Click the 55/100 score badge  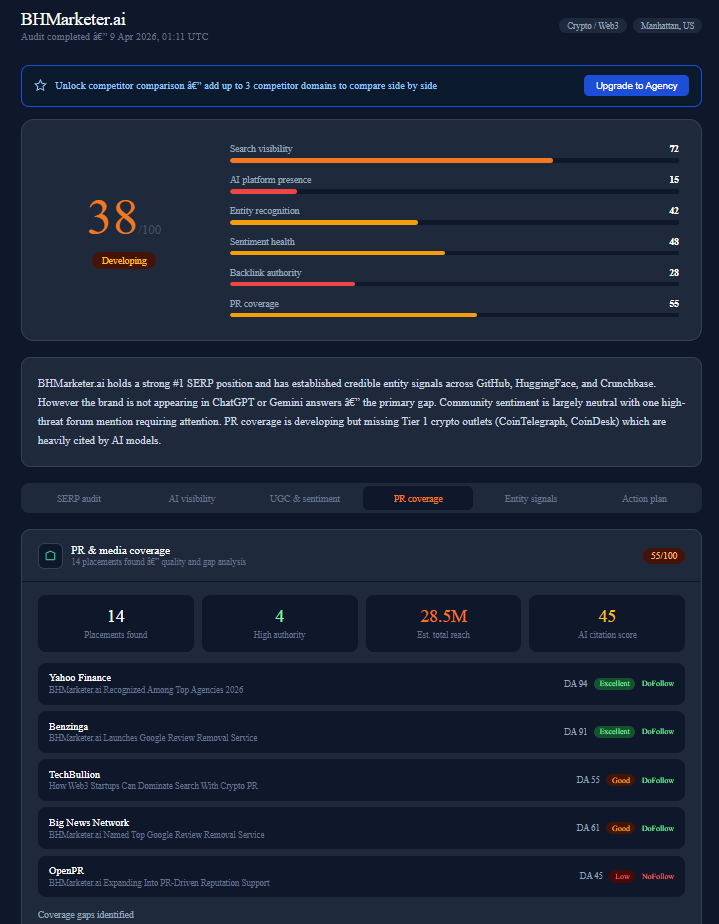pos(664,556)
